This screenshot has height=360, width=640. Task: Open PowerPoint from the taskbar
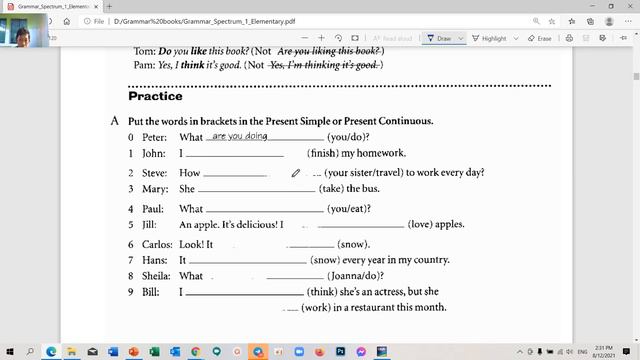tap(134, 351)
